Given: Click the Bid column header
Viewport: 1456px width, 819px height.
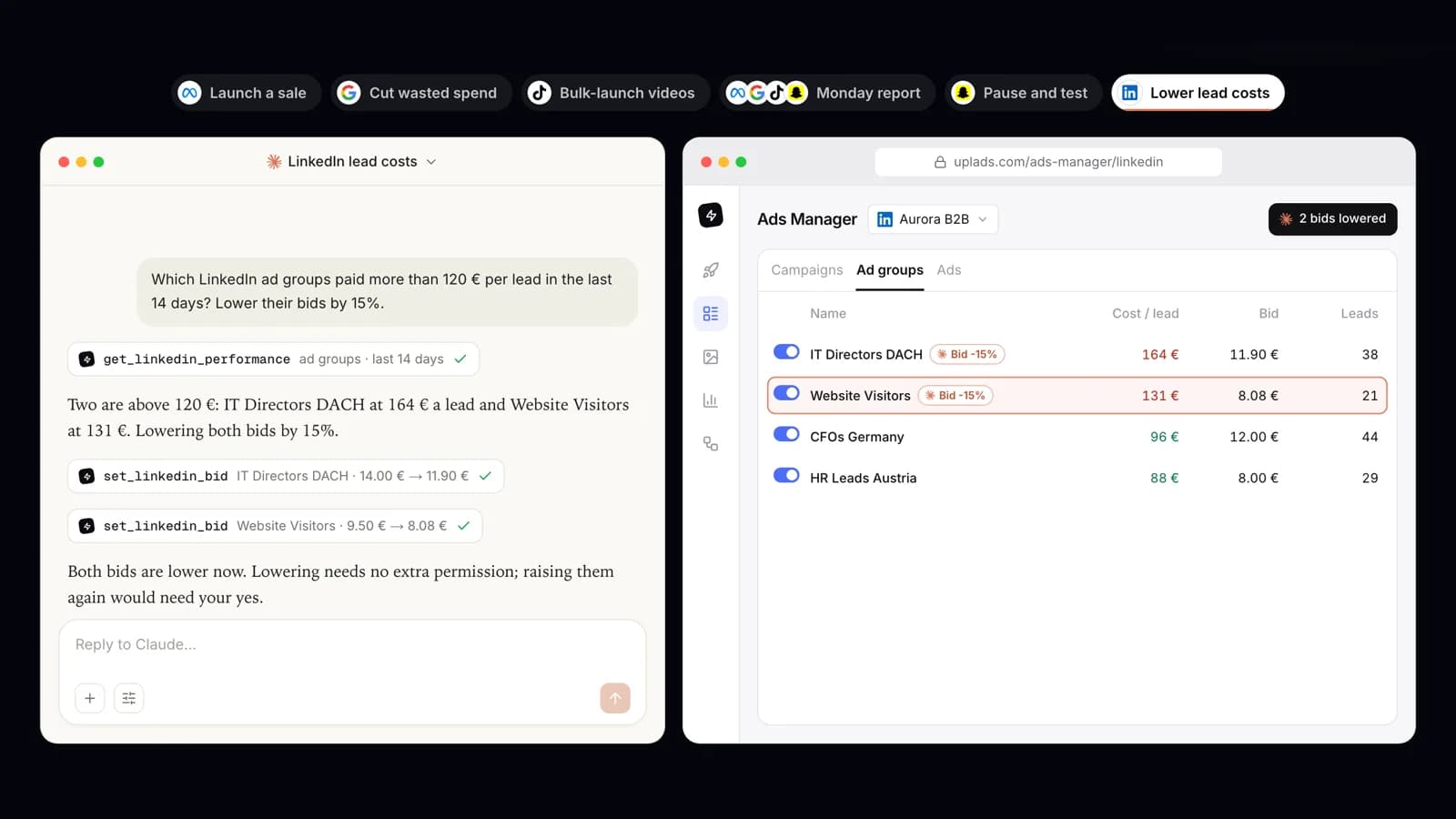Looking at the screenshot, I should click(x=1269, y=314).
